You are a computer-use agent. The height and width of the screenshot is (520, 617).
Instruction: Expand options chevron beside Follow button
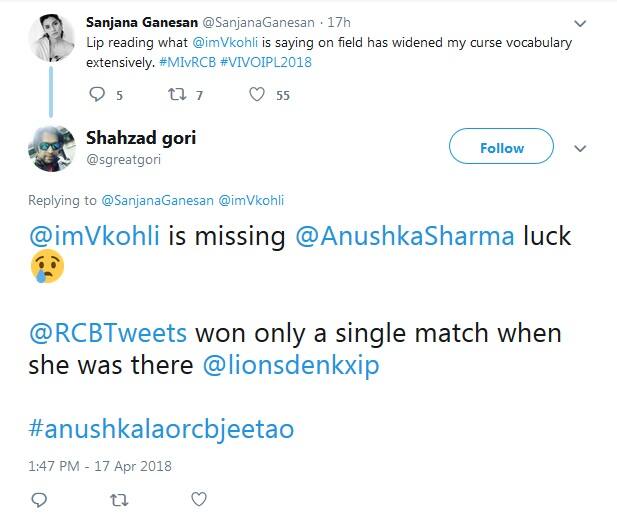coord(581,148)
